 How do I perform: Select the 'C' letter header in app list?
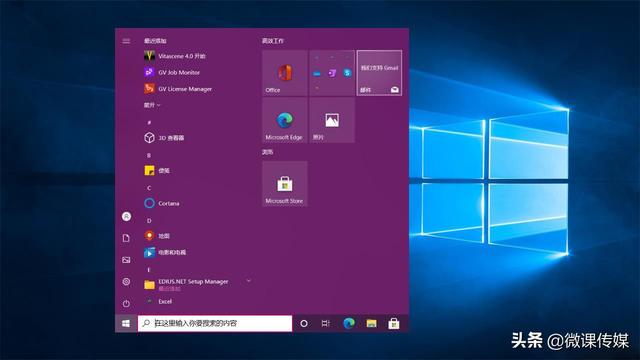149,188
